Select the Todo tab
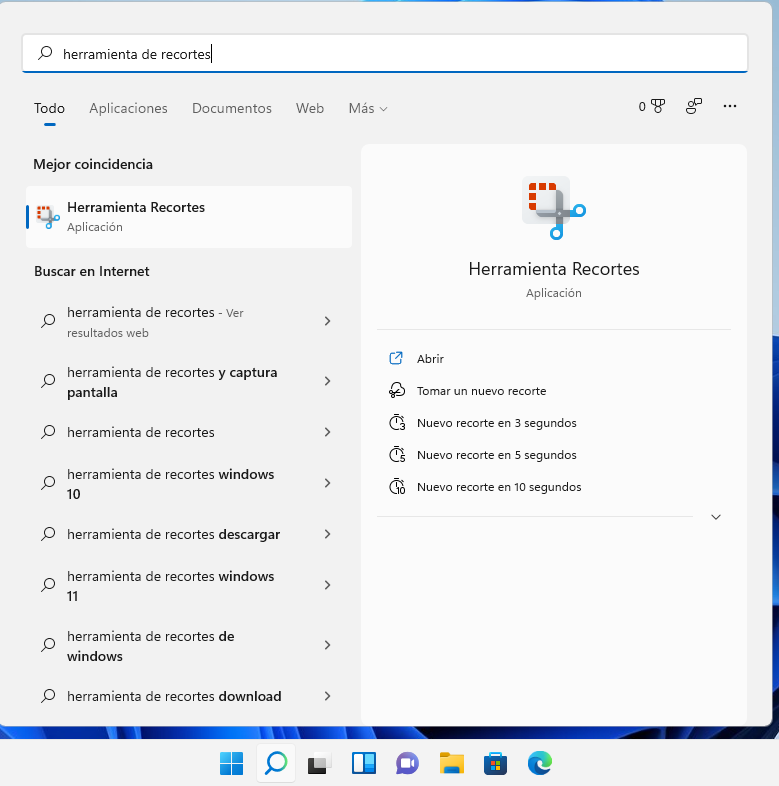This screenshot has height=786, width=779. [49, 108]
